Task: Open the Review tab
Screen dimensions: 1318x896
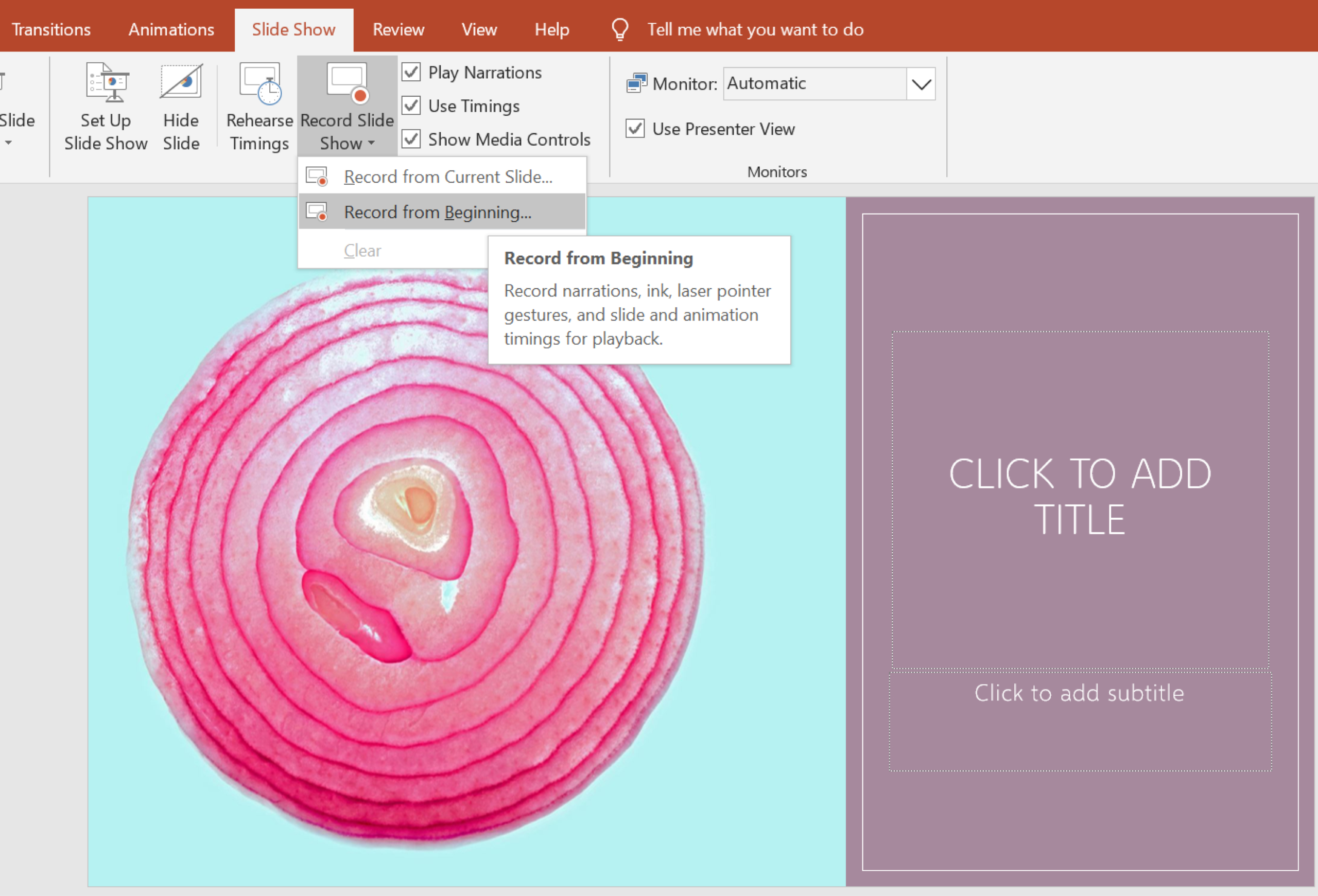Action: (x=398, y=29)
